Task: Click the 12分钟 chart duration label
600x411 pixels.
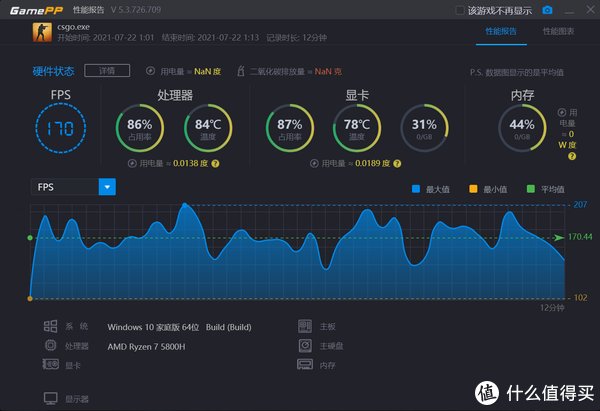Action: pos(552,308)
